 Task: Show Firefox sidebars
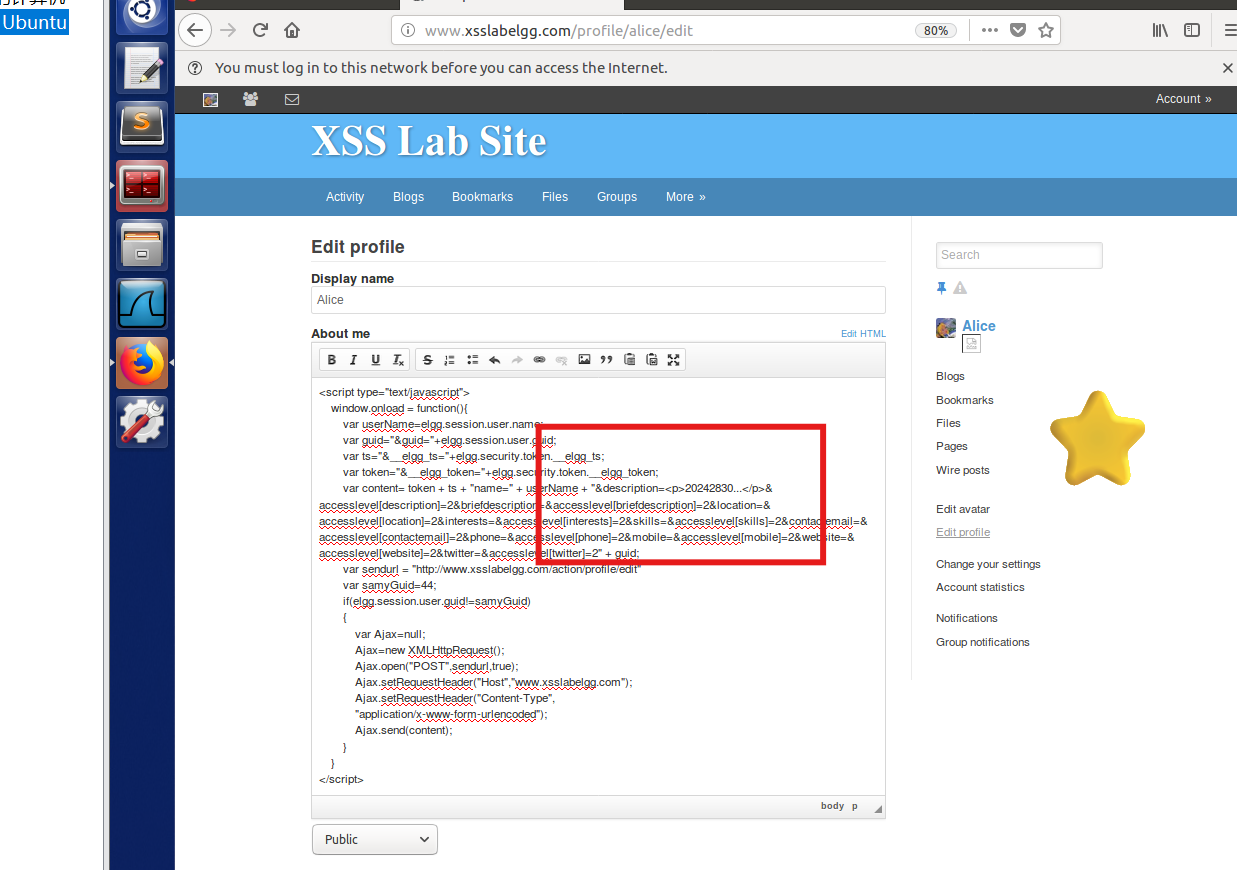(1192, 30)
